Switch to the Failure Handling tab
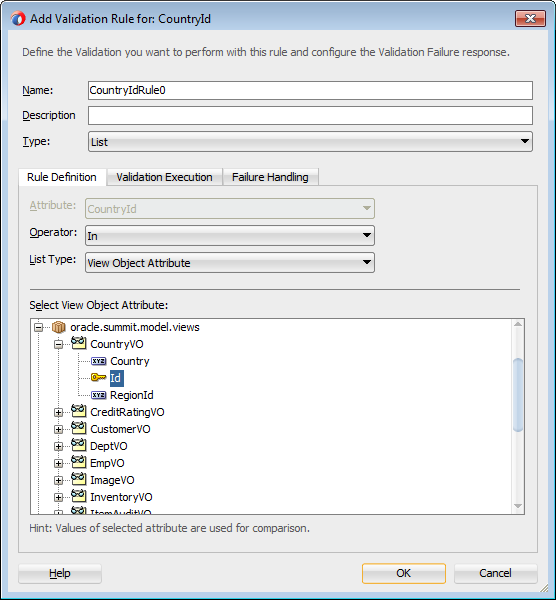 pos(270,177)
